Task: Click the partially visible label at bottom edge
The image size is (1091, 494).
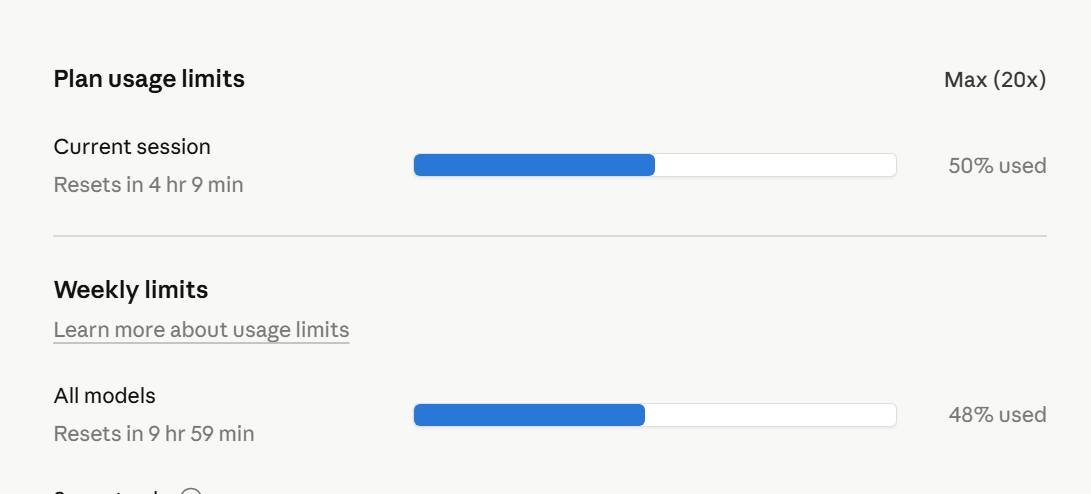Action: (x=111, y=491)
